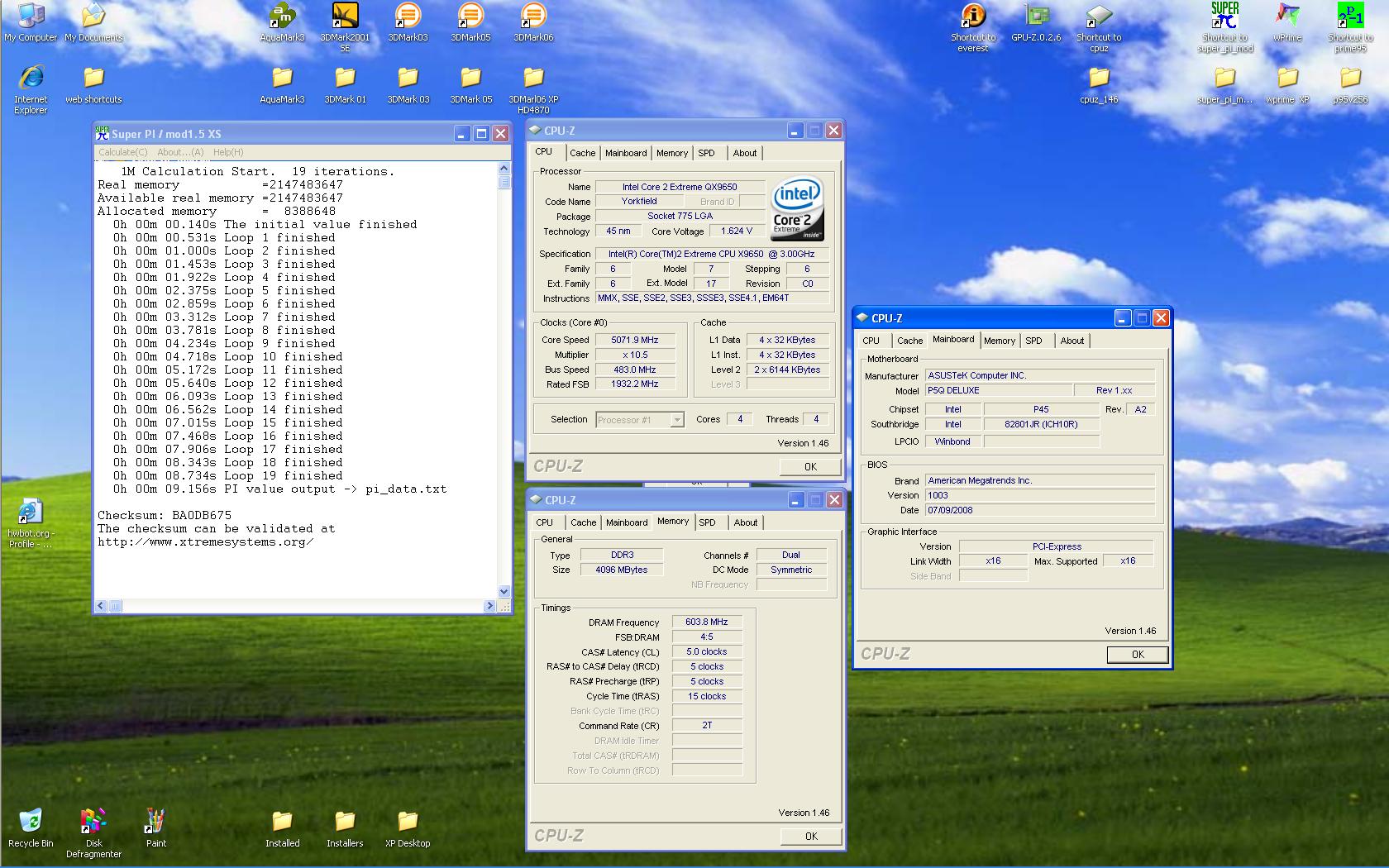Click the Intel Core 2 Extreme QX9650 name
This screenshot has height=868, width=1389.
tap(680, 187)
